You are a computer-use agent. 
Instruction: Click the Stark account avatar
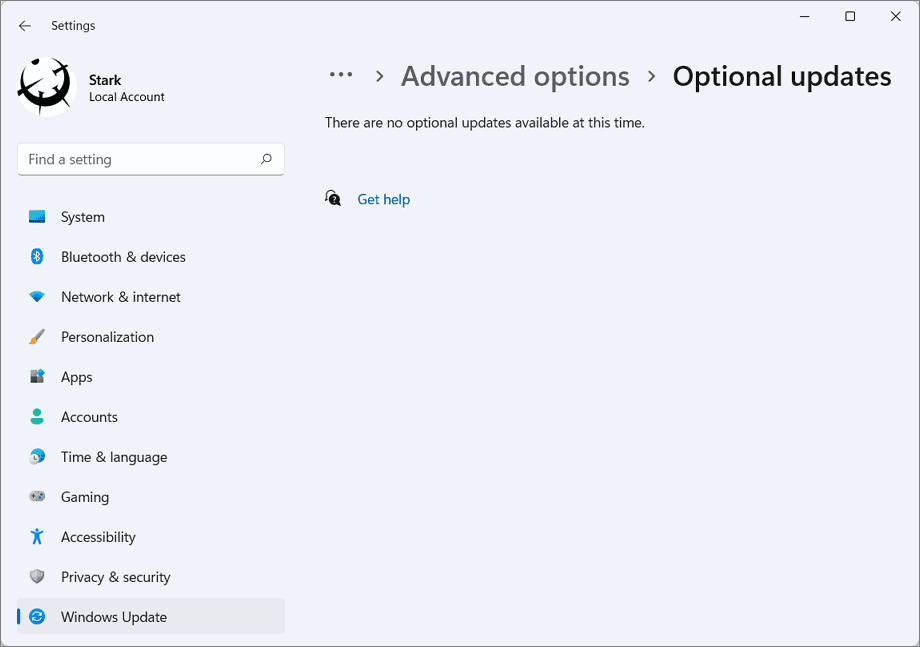point(46,87)
